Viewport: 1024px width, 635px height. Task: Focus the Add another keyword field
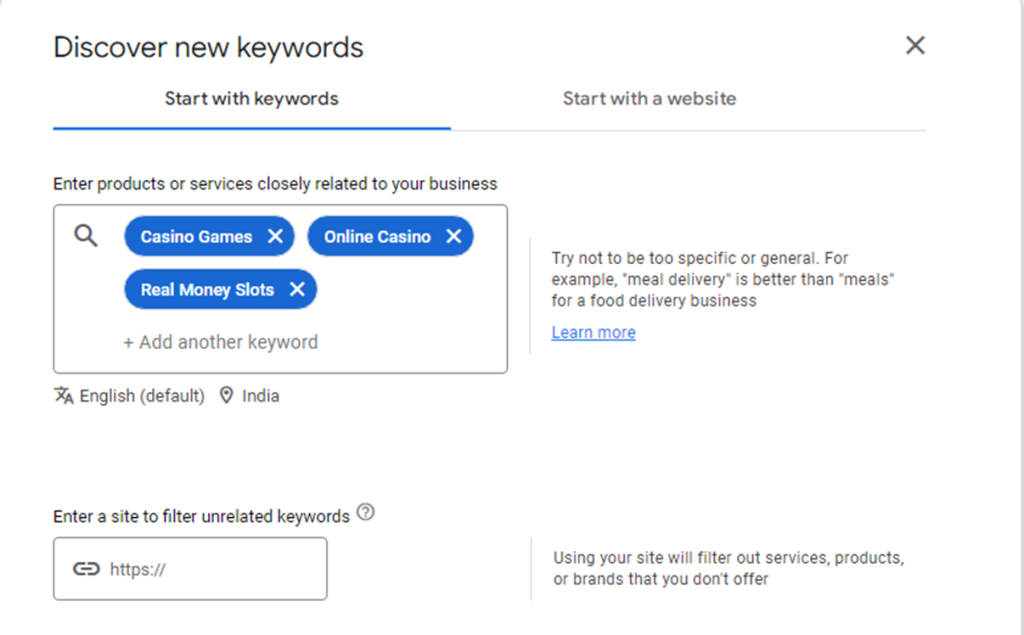coord(221,342)
